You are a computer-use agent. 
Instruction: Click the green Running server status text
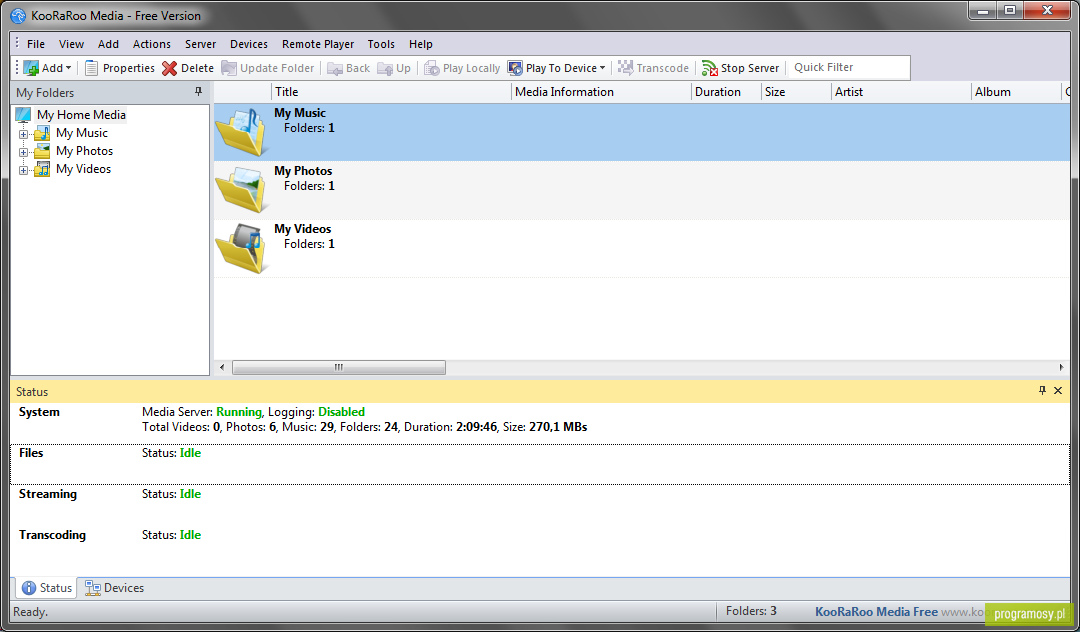coord(239,412)
